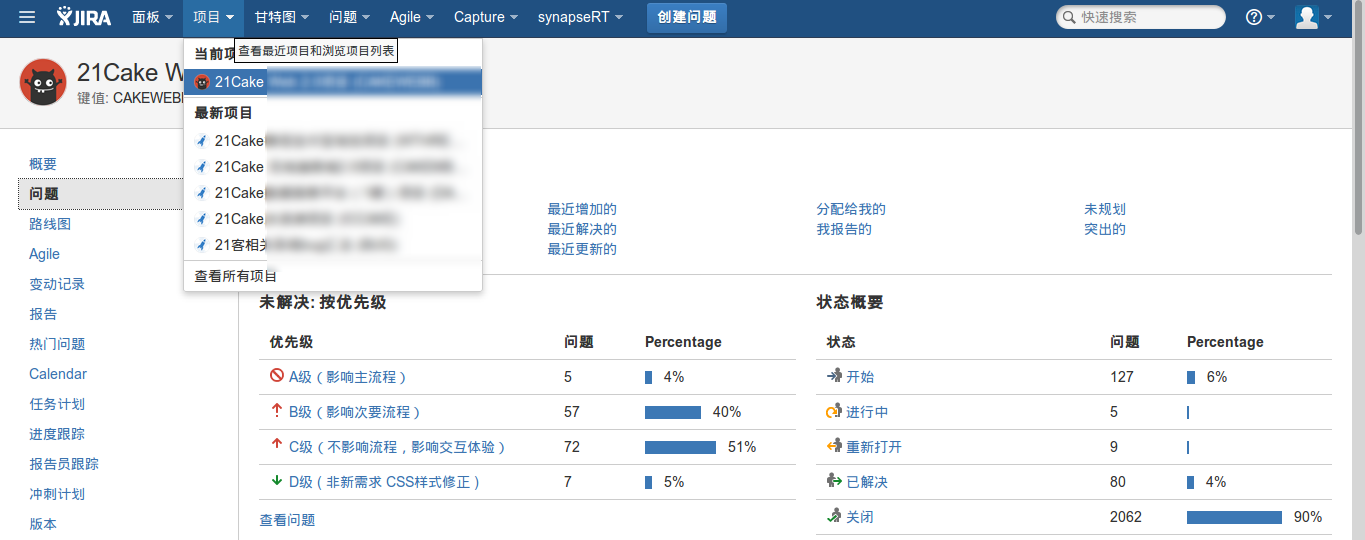Open 变动记录 in the sidebar

57,284
